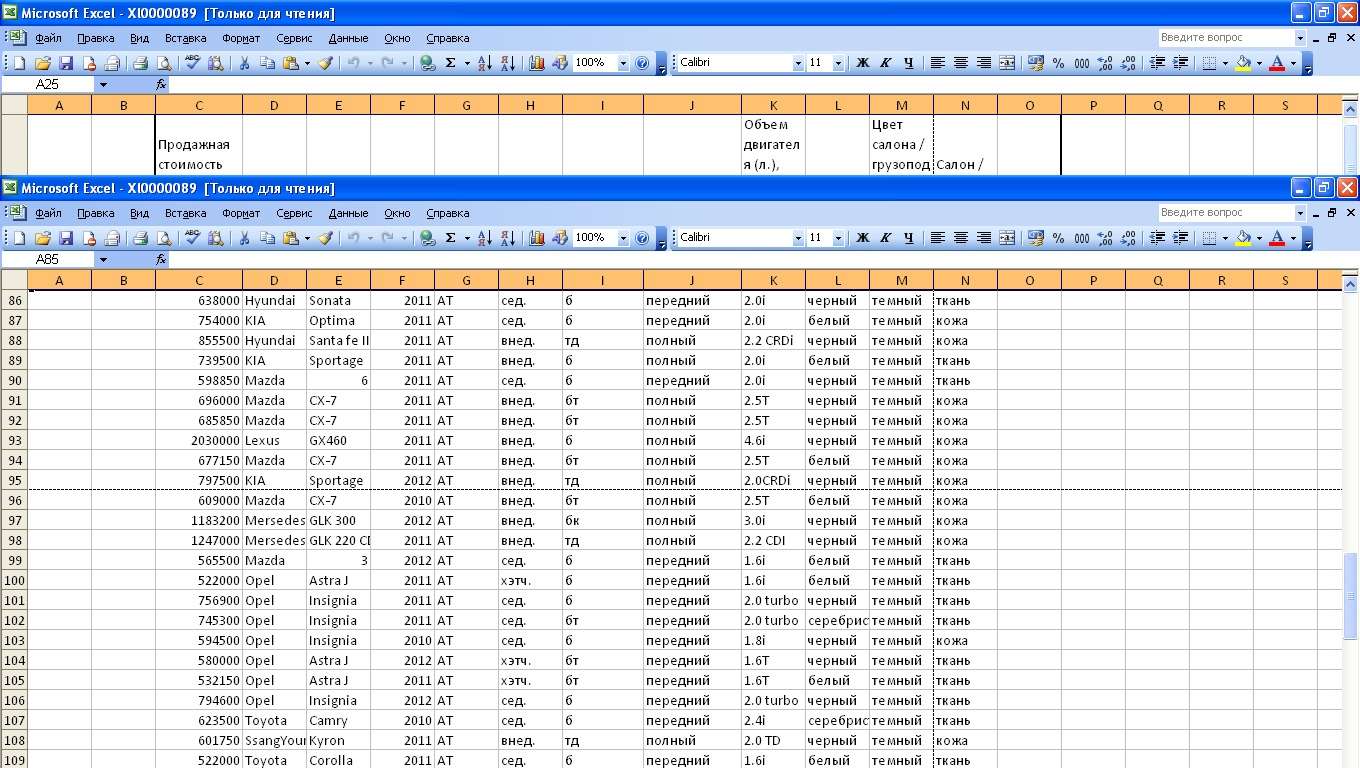Click Merge and Center in front window

coord(1007,238)
